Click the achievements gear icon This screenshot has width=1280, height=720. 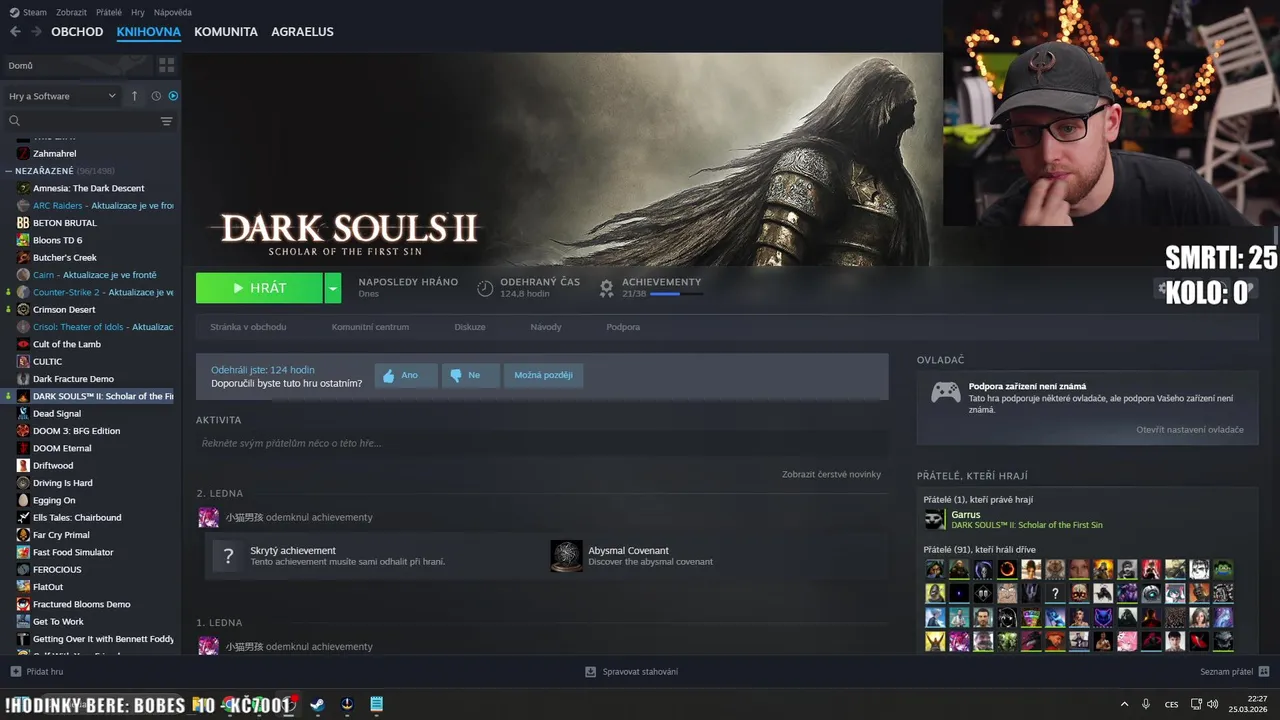tap(606, 288)
